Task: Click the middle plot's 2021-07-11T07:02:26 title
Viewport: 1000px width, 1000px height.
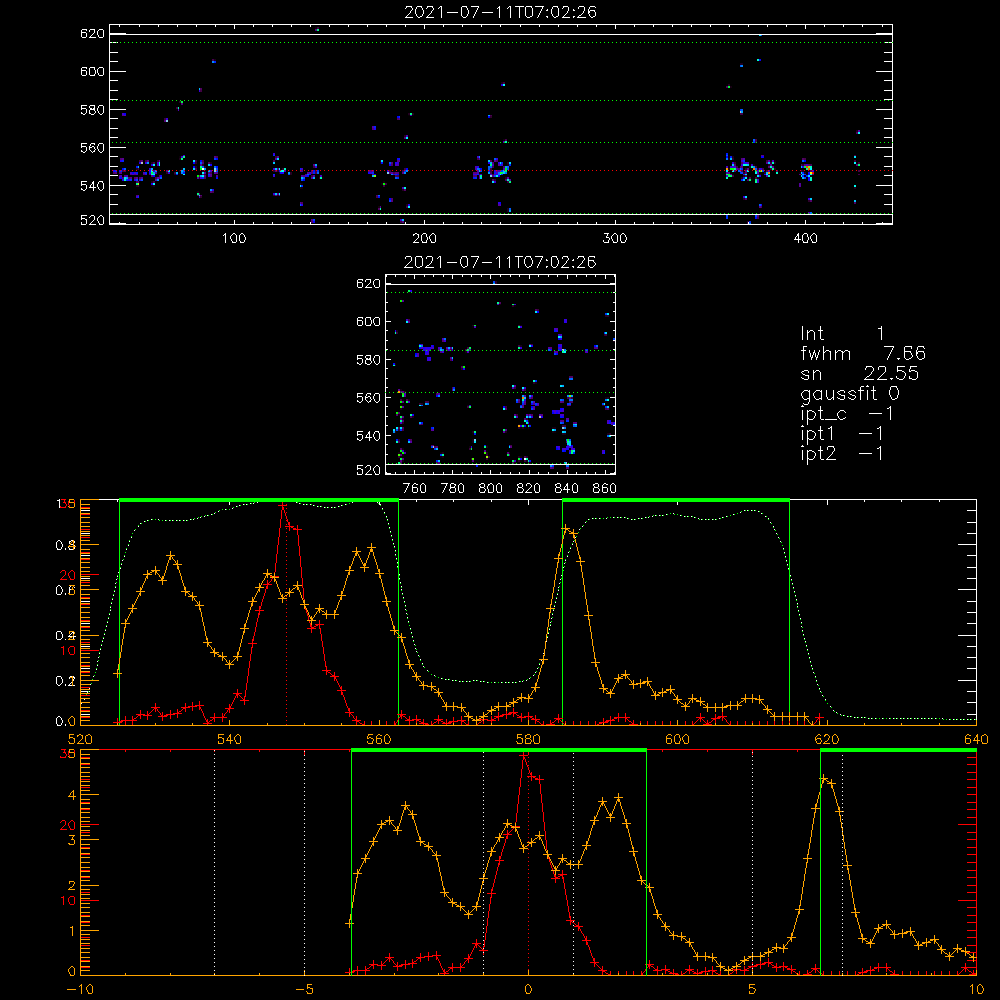Action: 500,262
